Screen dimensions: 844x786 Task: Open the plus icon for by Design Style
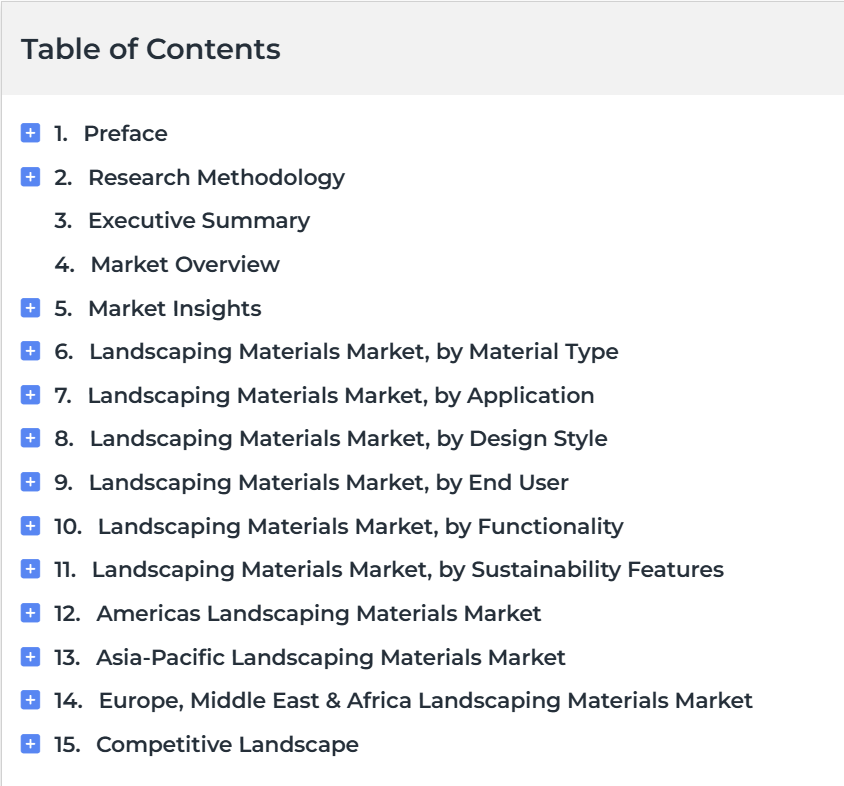coord(30,438)
